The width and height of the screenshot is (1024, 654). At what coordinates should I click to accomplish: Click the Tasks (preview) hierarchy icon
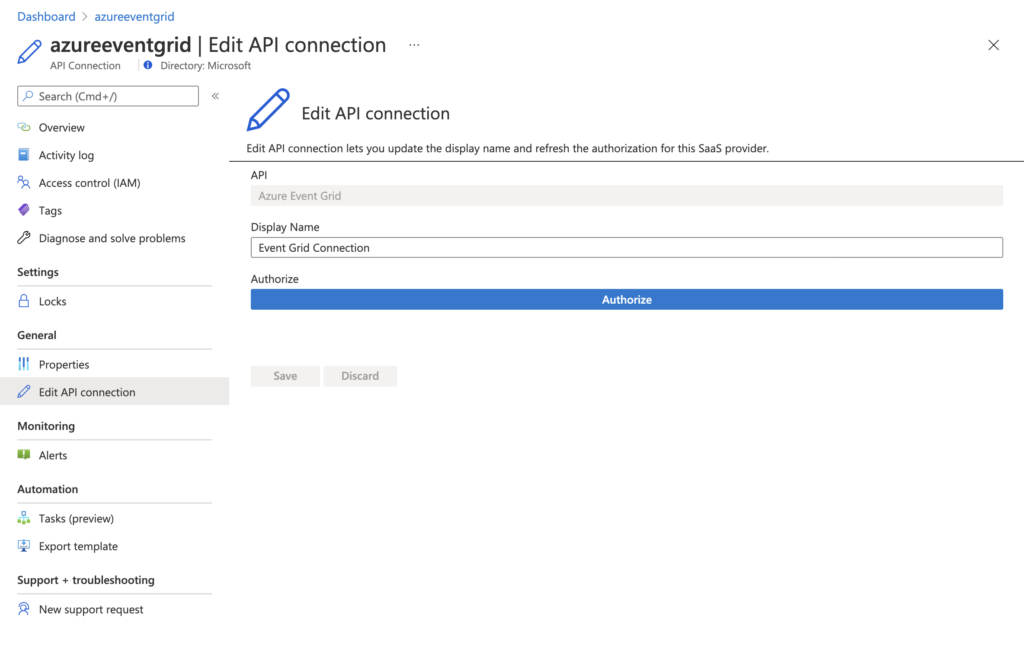pos(24,518)
